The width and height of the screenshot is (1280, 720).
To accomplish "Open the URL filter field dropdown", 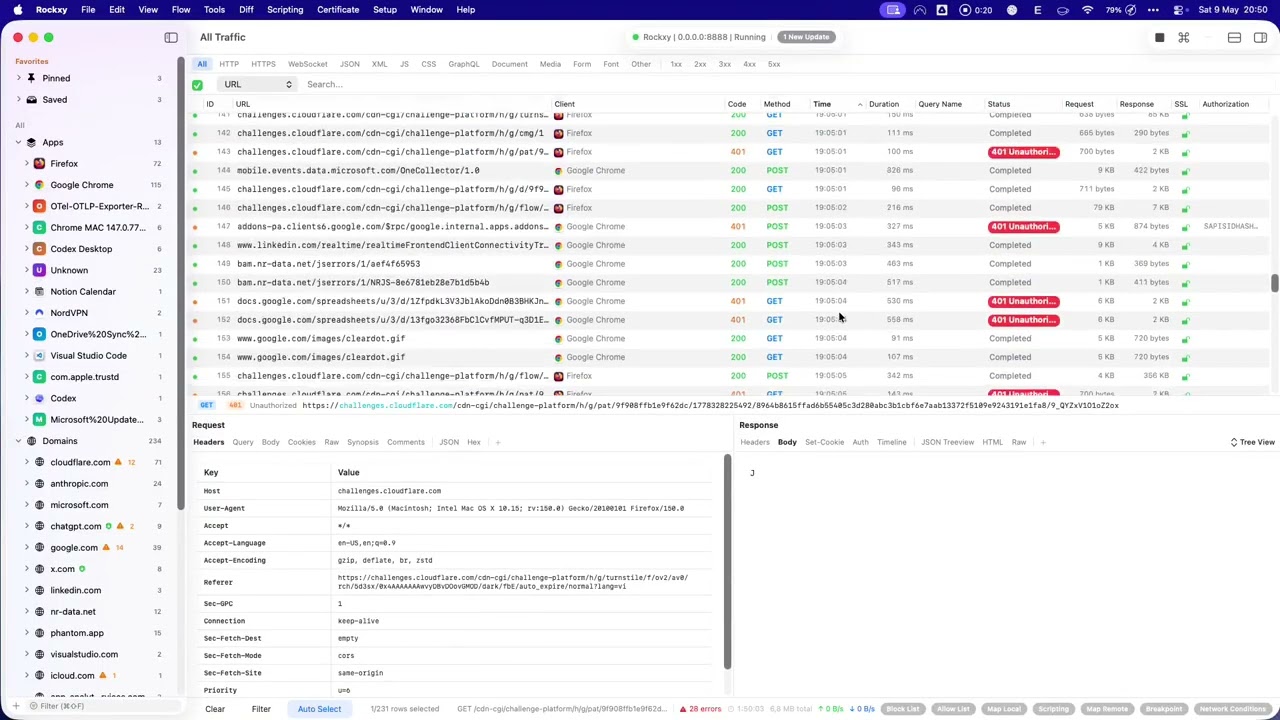I will pyautogui.click(x=258, y=85).
